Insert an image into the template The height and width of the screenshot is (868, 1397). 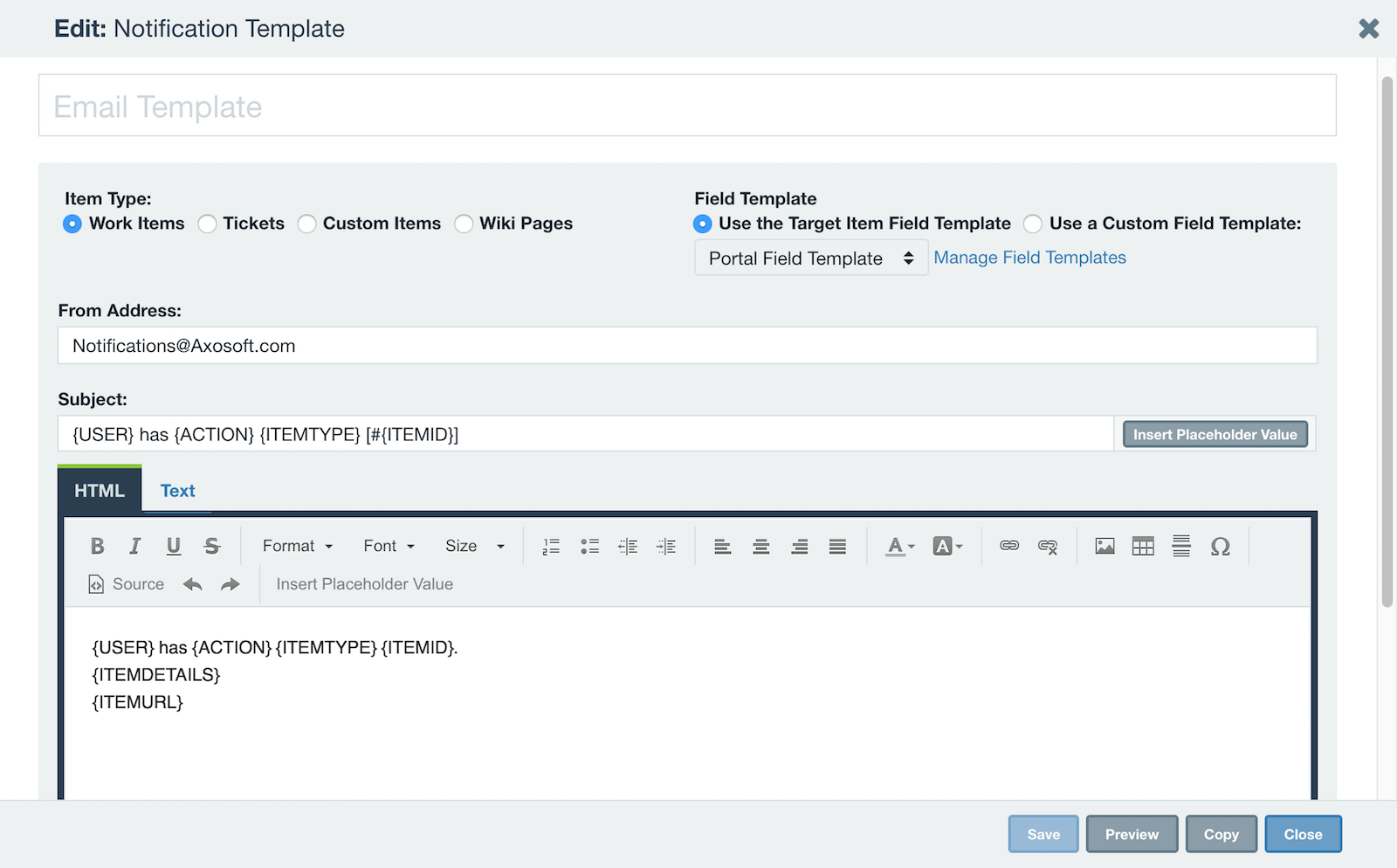pyautogui.click(x=1104, y=546)
